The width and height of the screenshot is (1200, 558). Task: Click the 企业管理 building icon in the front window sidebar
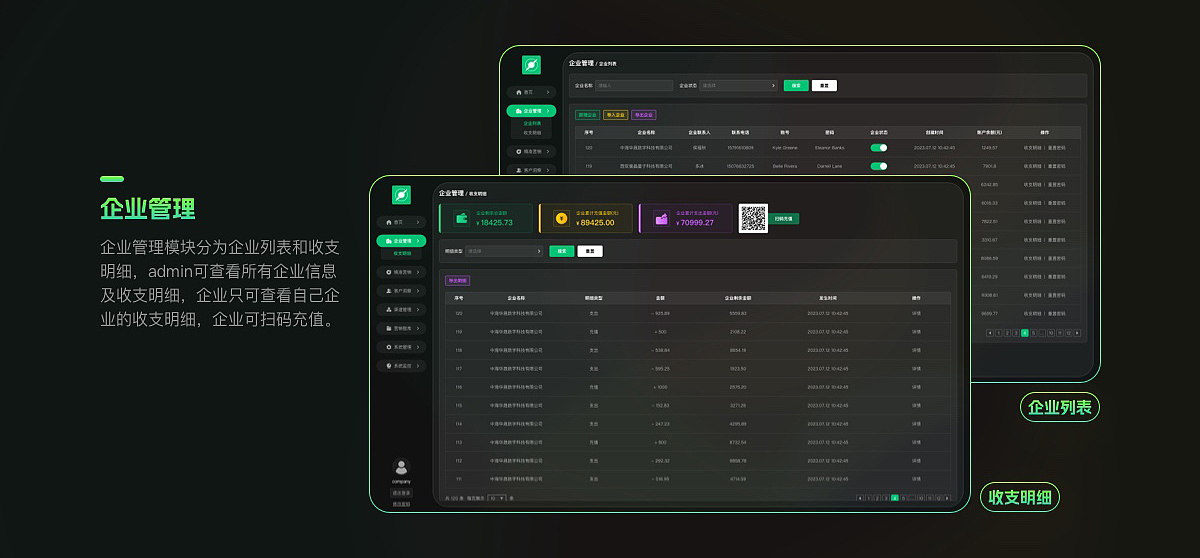[x=387, y=241]
